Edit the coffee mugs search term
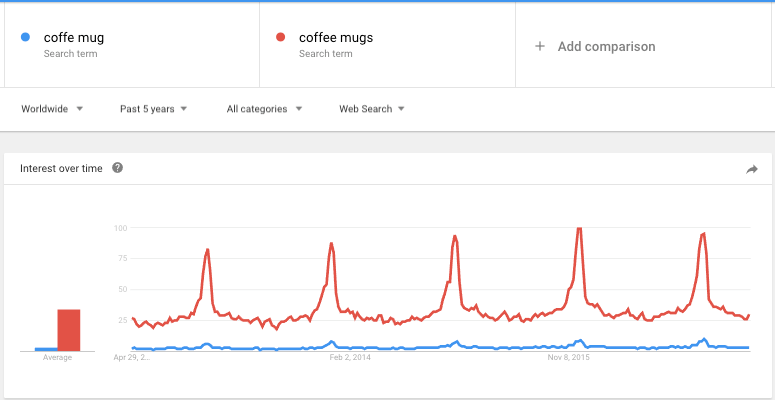 coord(336,38)
